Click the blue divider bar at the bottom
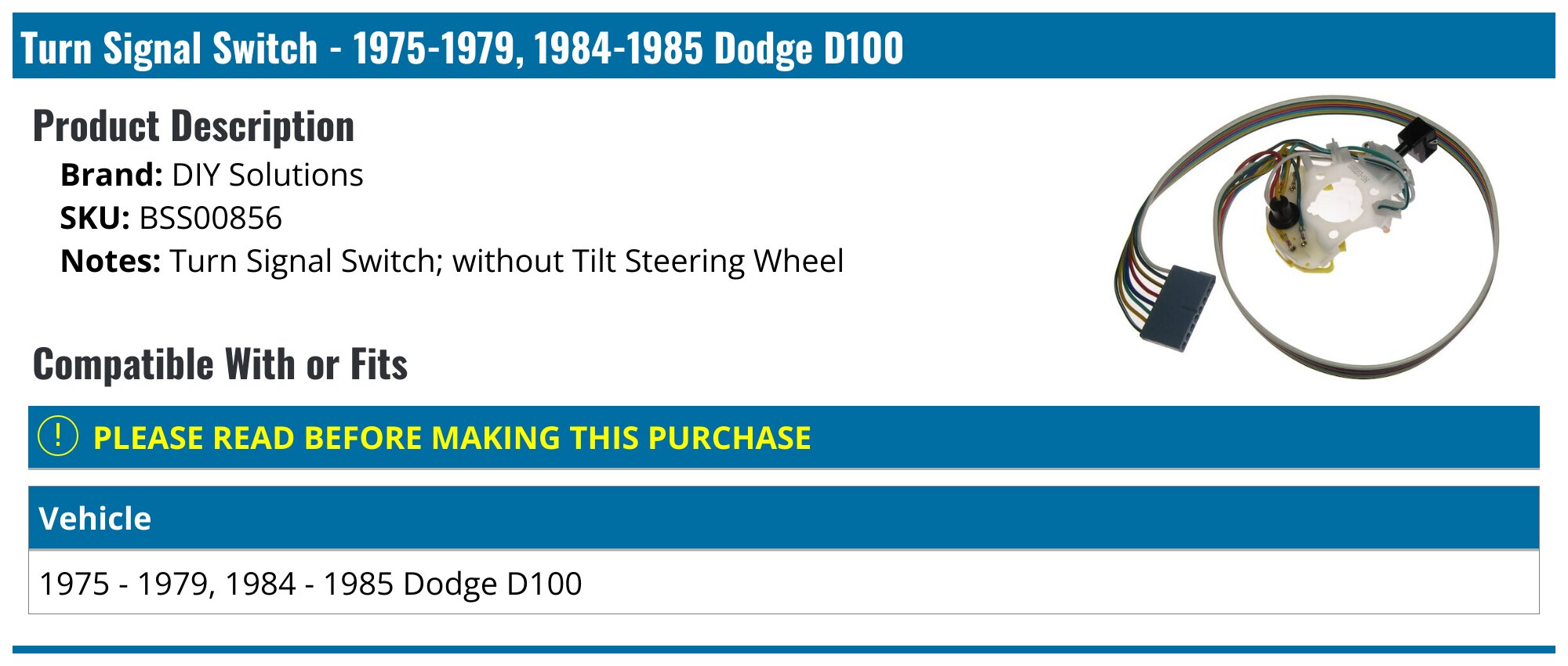The width and height of the screenshot is (1568, 666). [784, 649]
